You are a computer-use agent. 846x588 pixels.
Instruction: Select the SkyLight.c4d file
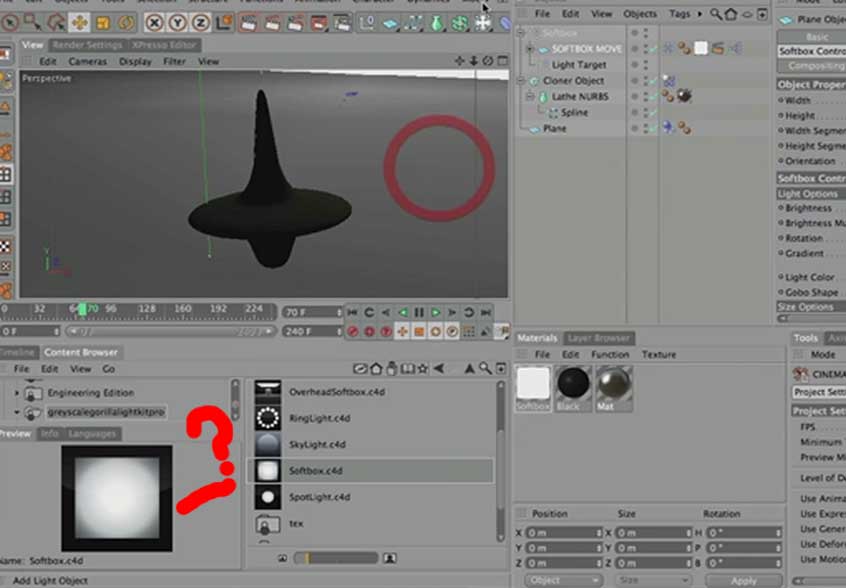coord(317,445)
